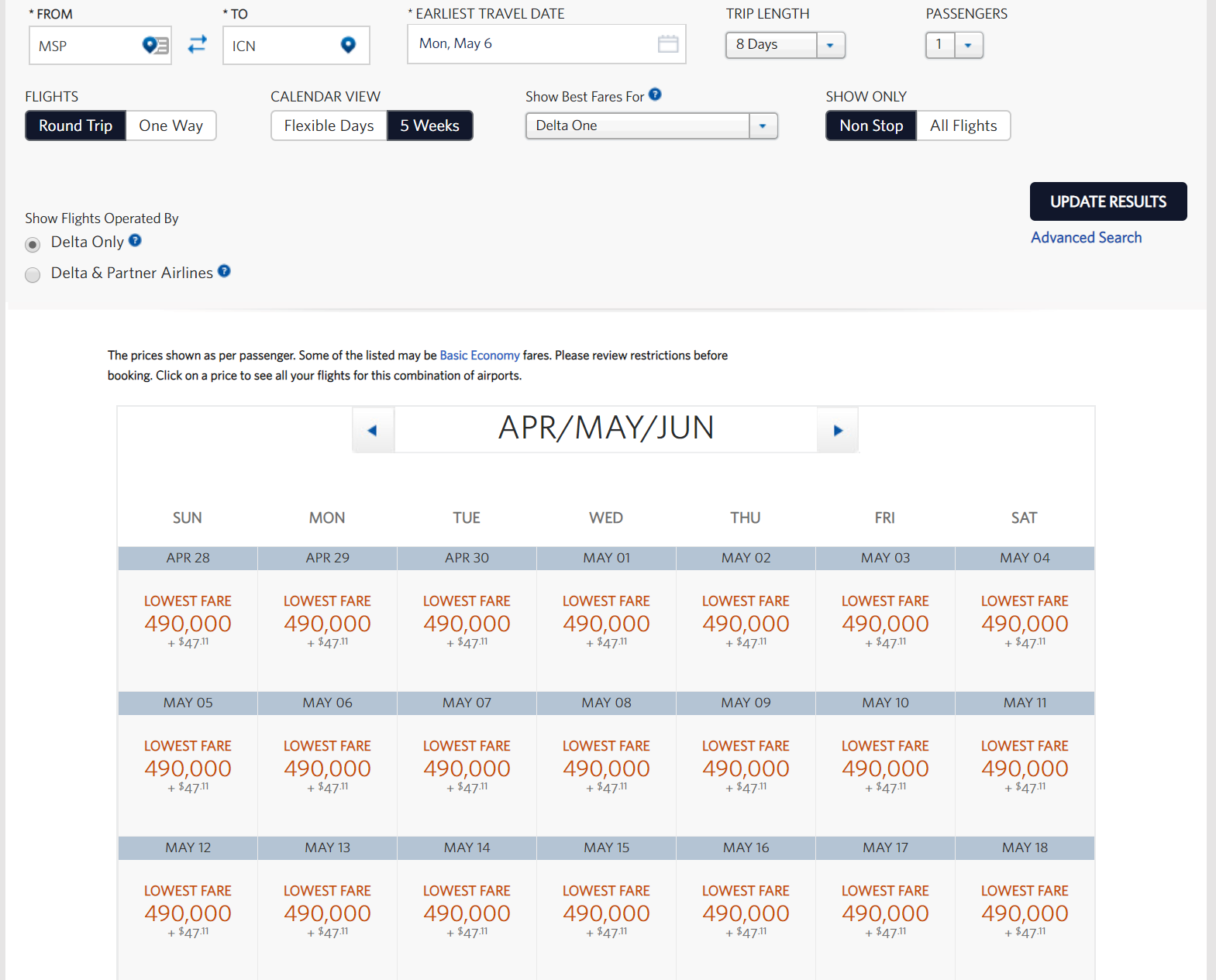This screenshot has height=980, width=1216.
Task: Select Delta & Partner Airlines radio button
Action: tap(33, 275)
